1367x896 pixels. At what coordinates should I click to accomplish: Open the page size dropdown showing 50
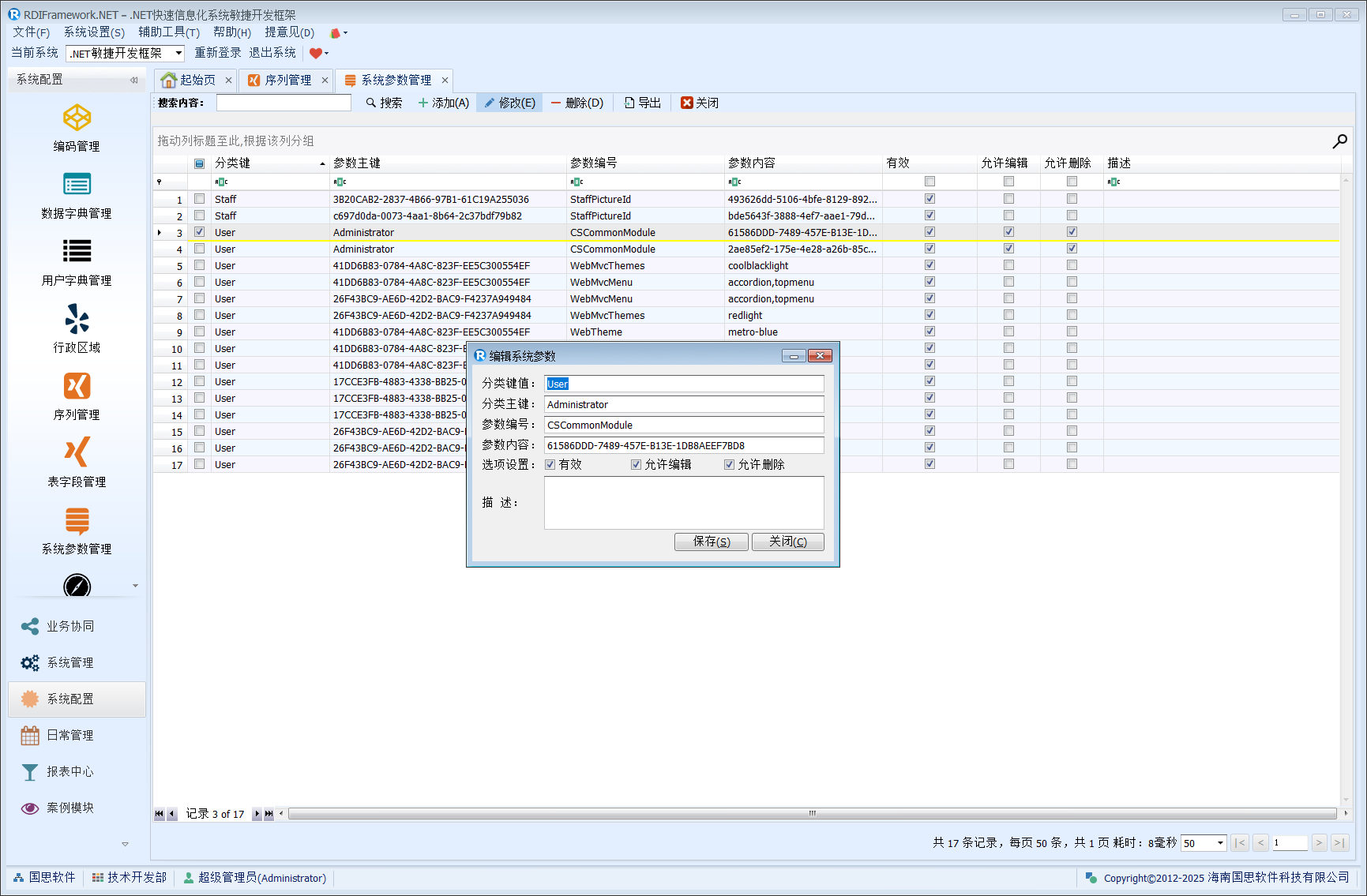(x=1219, y=843)
